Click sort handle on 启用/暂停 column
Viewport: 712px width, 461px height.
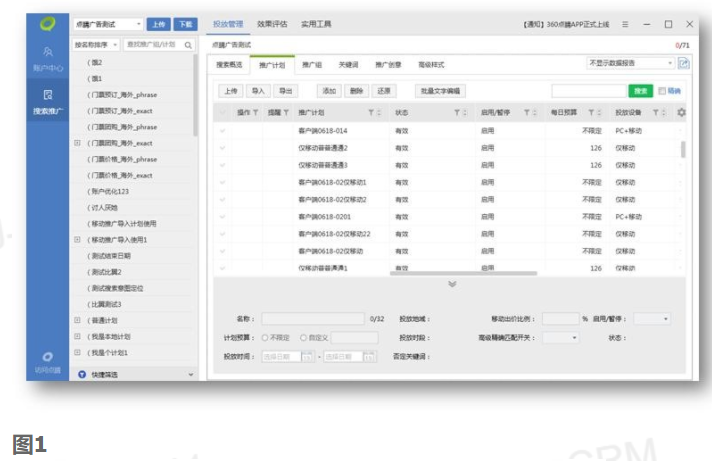[x=534, y=113]
